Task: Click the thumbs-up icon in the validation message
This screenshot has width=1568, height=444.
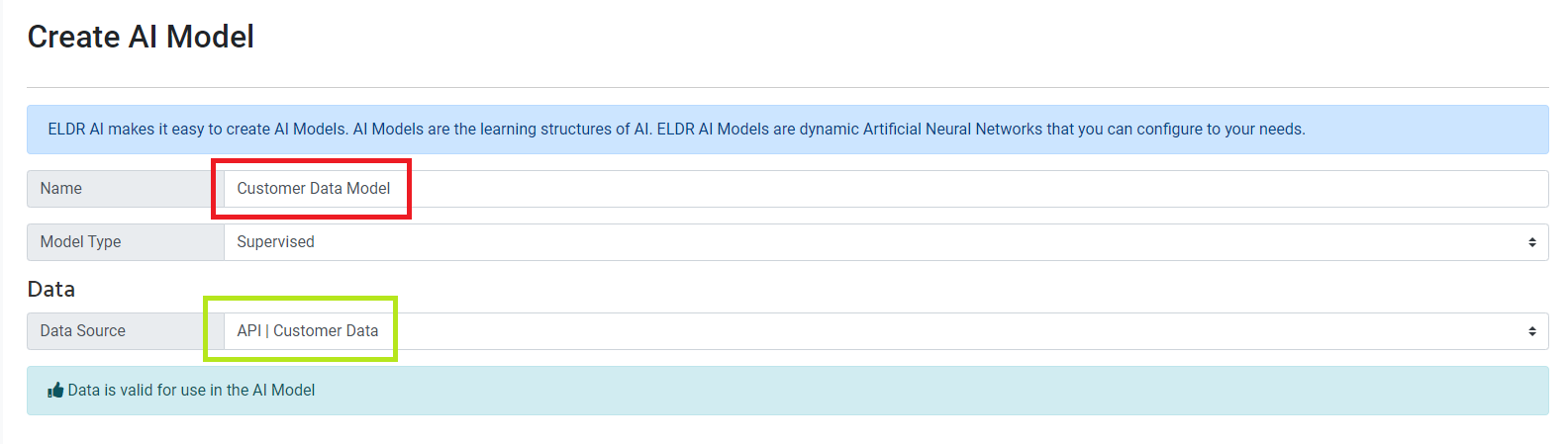Action: click(x=55, y=391)
